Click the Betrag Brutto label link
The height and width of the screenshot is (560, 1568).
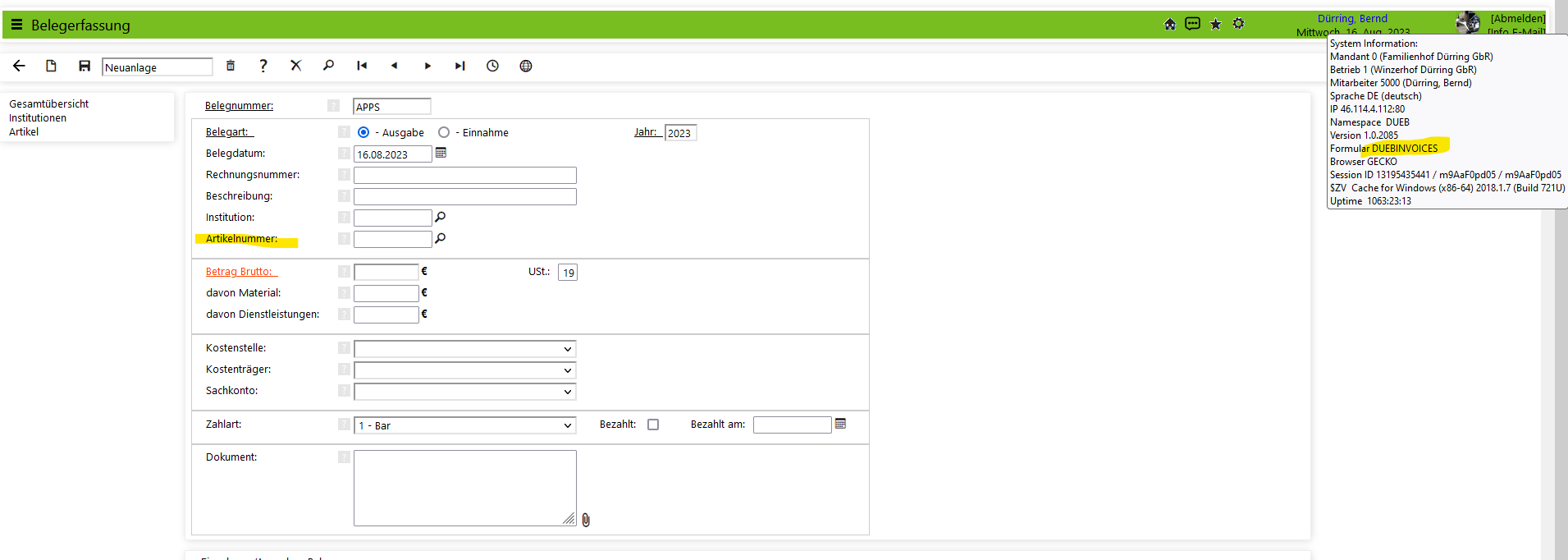(x=239, y=272)
